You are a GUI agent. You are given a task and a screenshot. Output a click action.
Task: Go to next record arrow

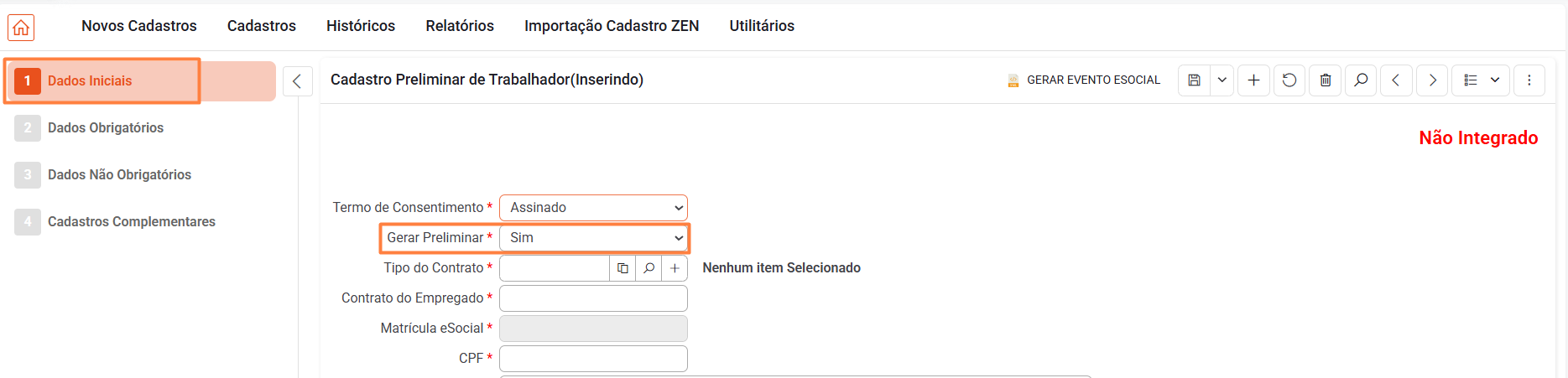[1432, 80]
